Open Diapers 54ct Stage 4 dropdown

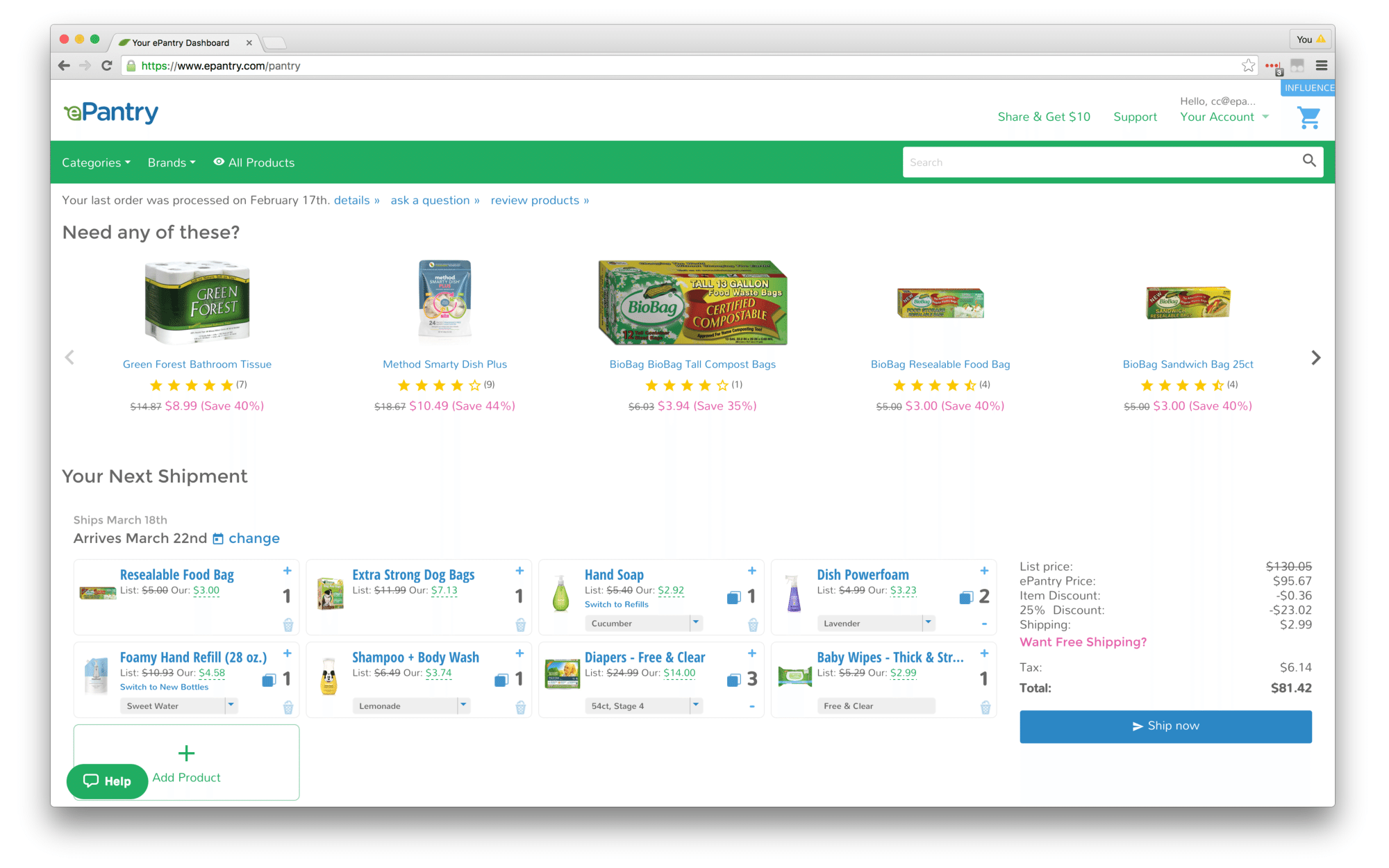coord(644,706)
